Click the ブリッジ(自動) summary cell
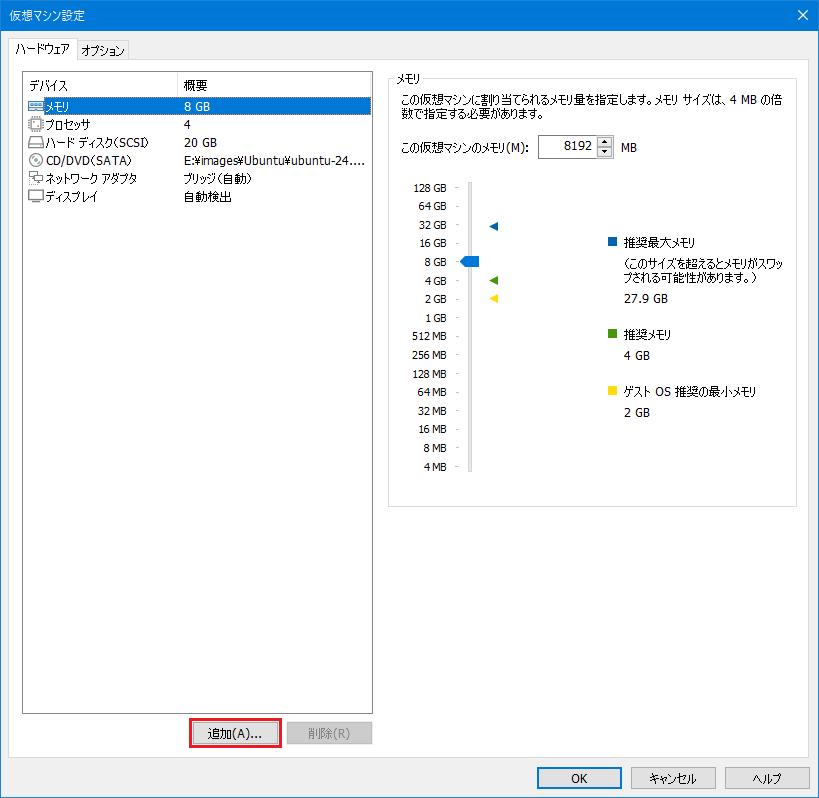 (217, 179)
